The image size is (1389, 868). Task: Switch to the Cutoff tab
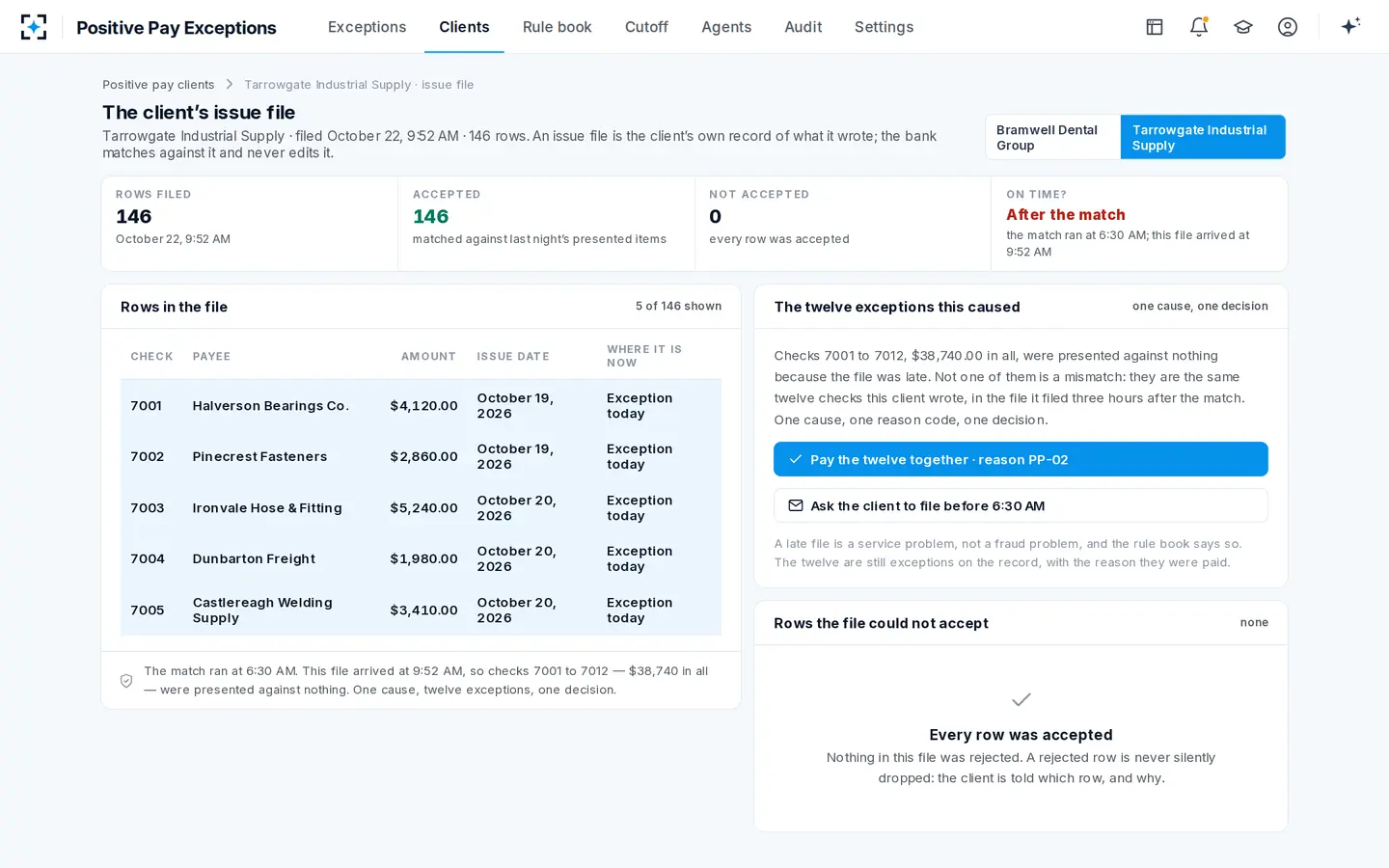646,27
